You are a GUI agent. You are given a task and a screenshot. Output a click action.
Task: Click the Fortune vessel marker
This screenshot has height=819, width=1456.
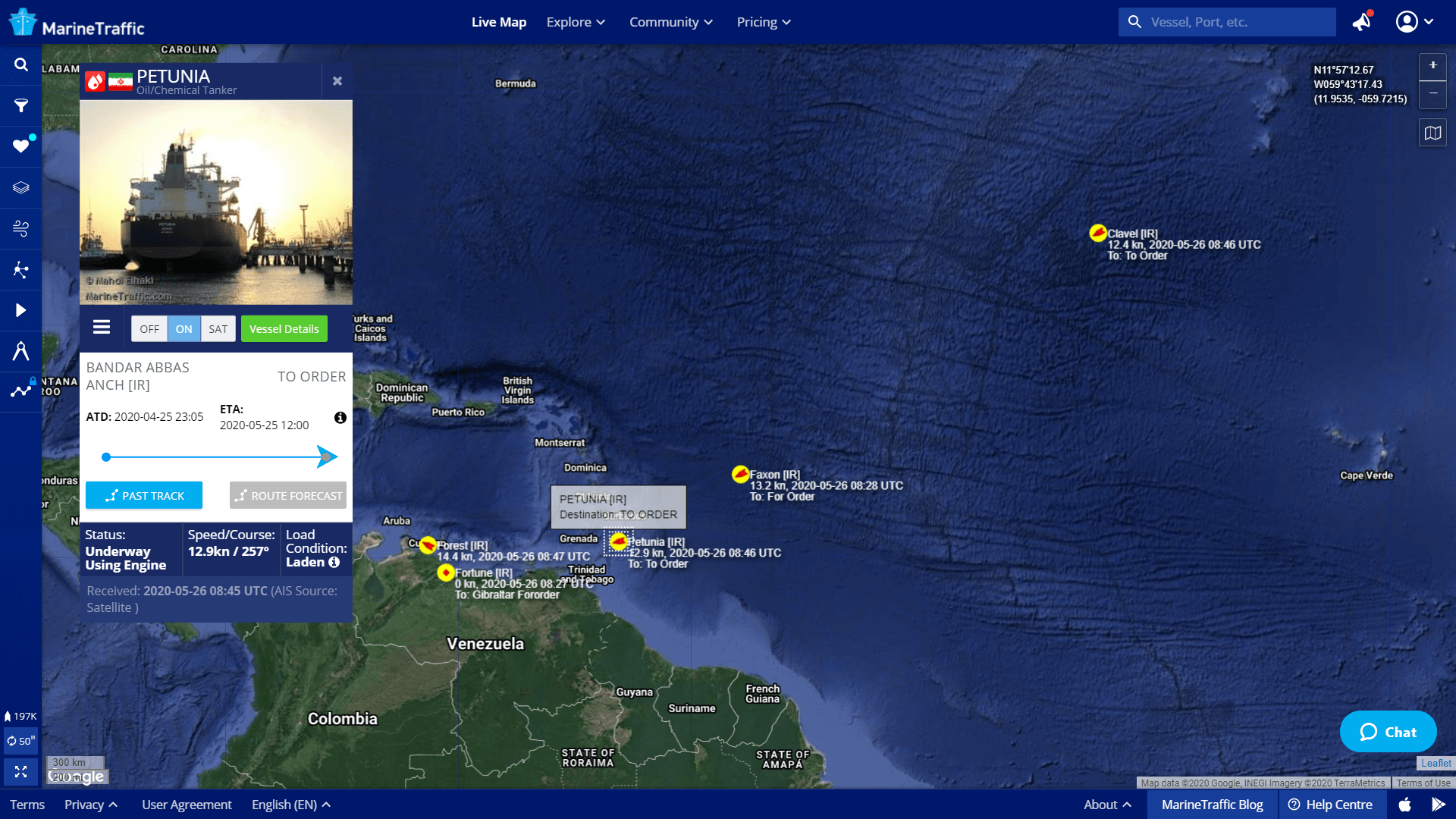pos(446,573)
